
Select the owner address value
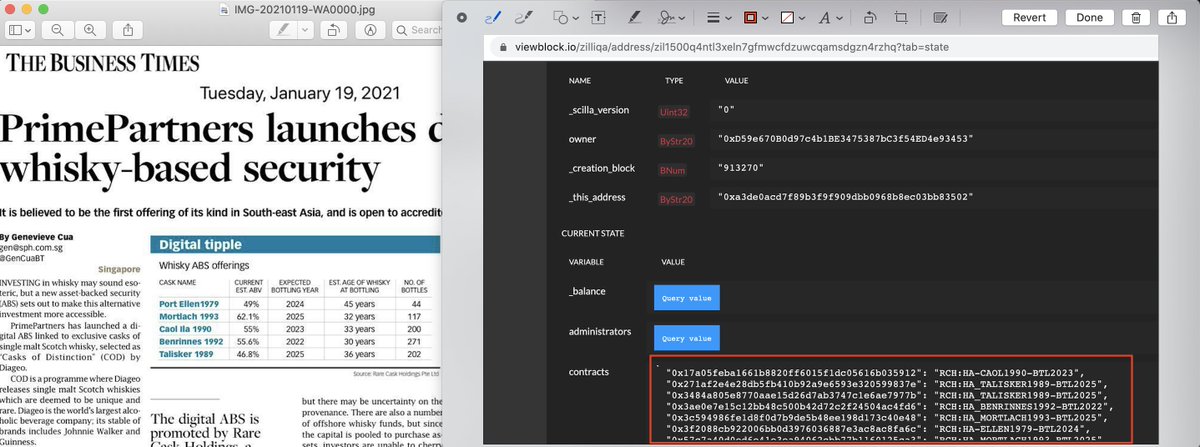click(x=844, y=138)
